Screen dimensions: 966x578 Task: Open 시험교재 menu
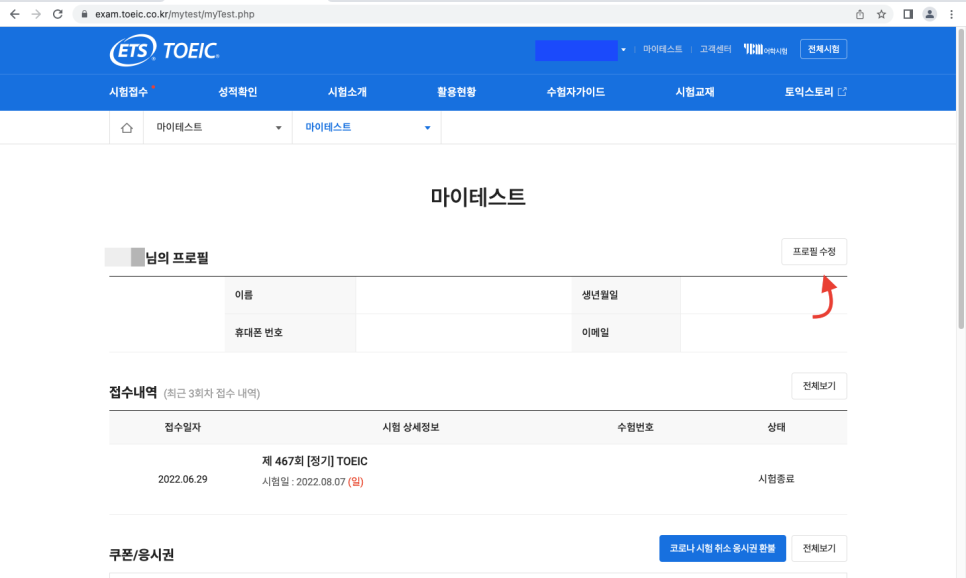point(695,92)
